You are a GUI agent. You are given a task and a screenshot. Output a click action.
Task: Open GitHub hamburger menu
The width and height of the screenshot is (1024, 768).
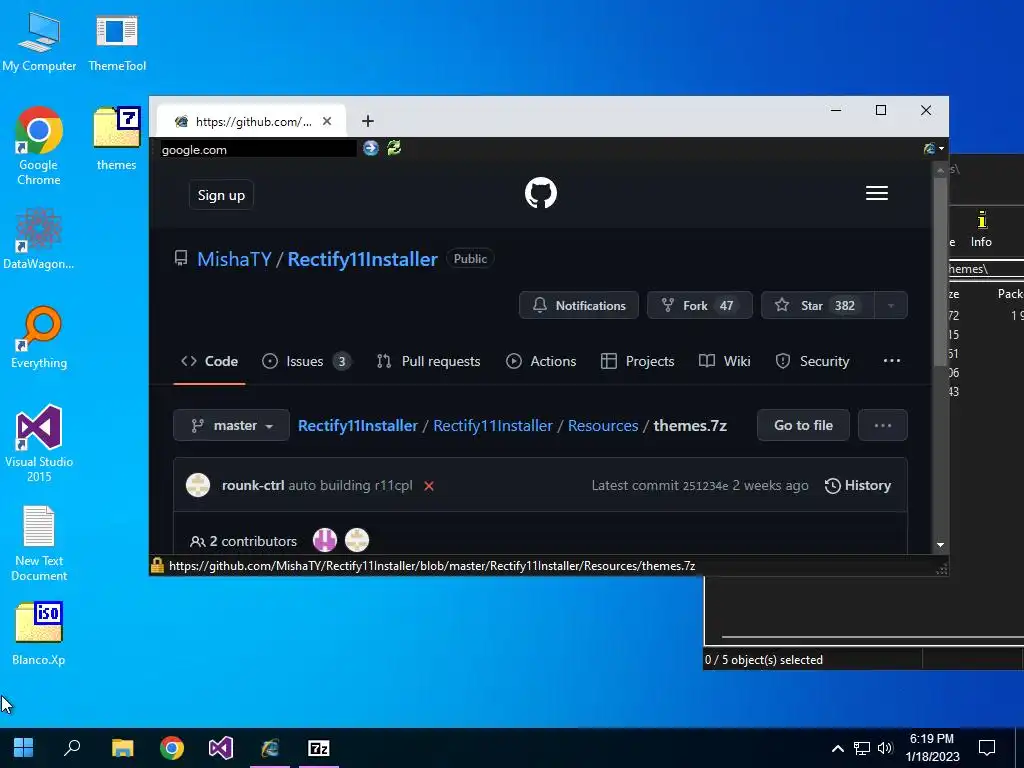[x=876, y=193]
